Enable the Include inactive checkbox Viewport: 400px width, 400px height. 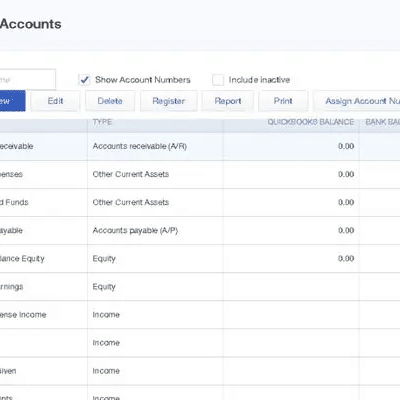click(x=218, y=80)
